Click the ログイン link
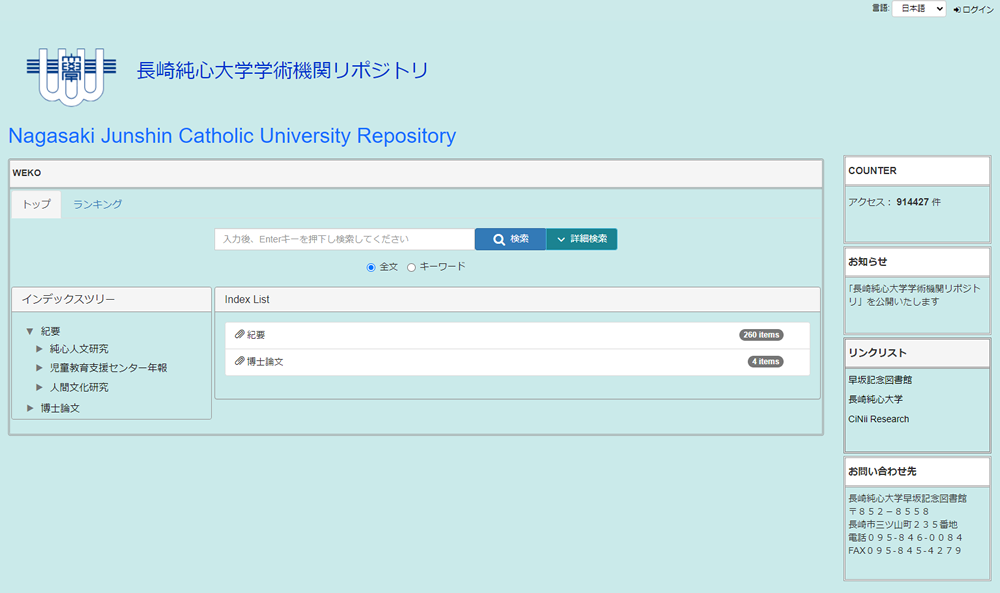1000x593 pixels. [978, 10]
